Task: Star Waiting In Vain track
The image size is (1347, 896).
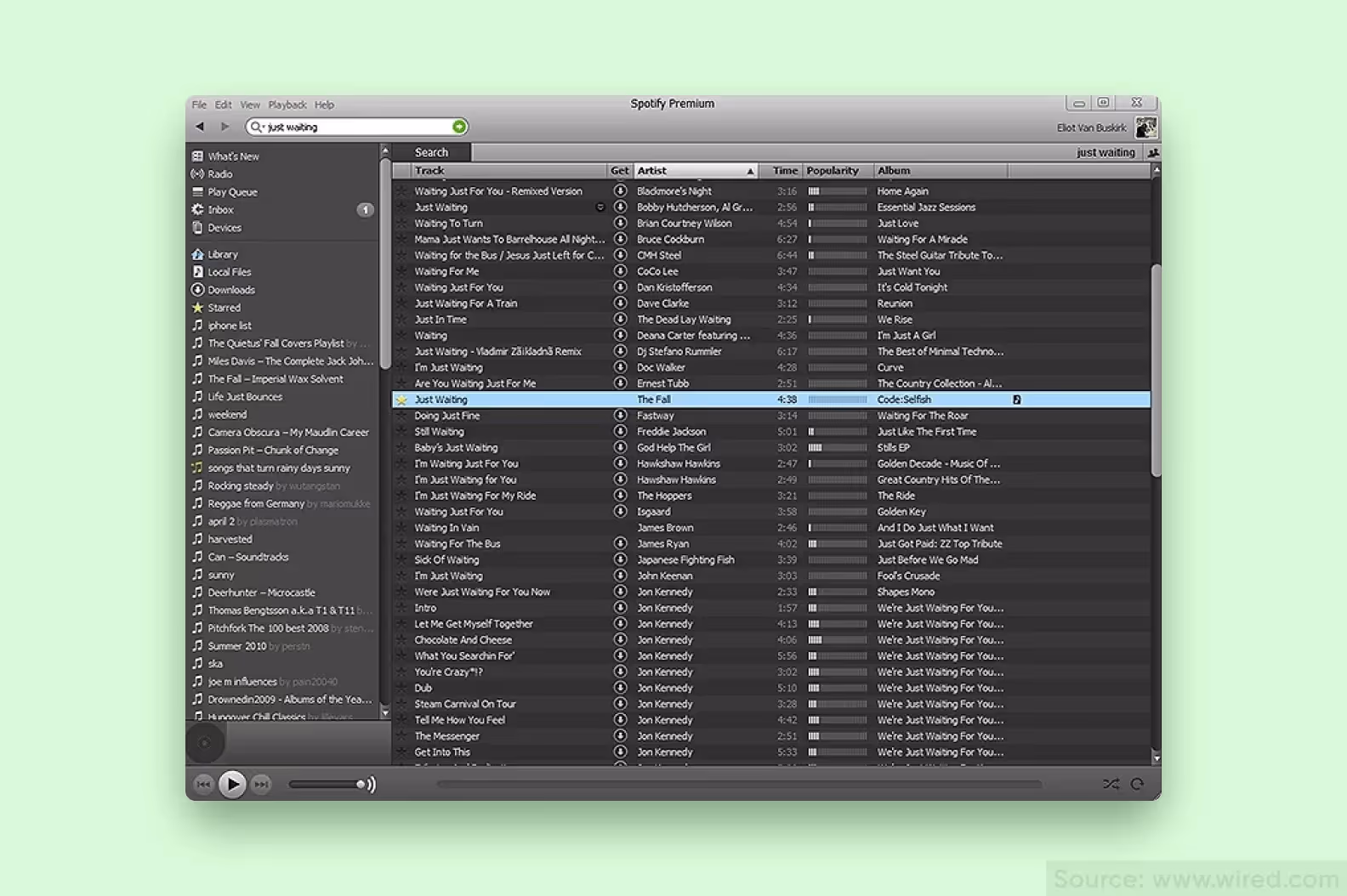Action: (402, 528)
